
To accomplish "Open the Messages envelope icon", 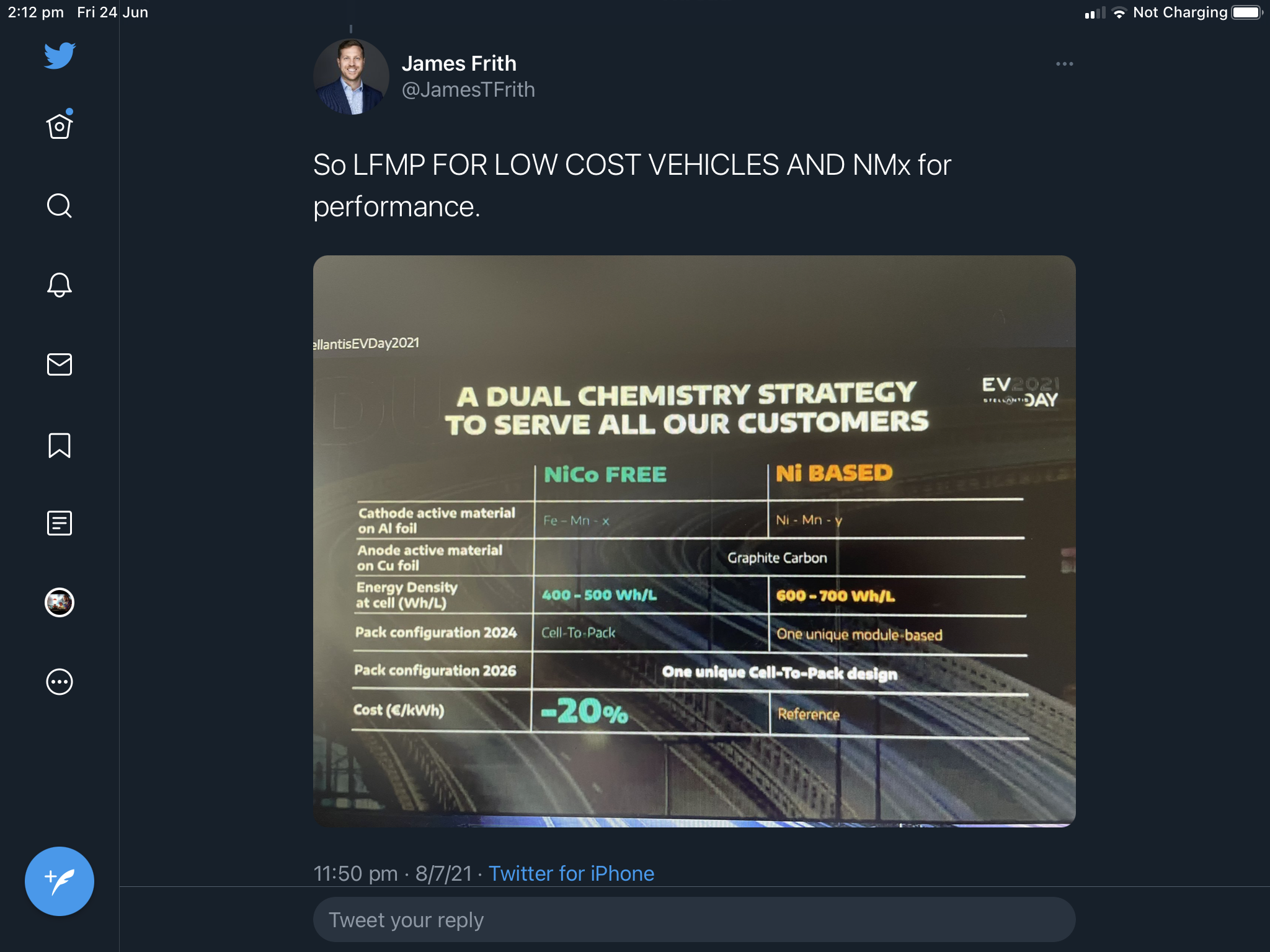I will pos(60,364).
